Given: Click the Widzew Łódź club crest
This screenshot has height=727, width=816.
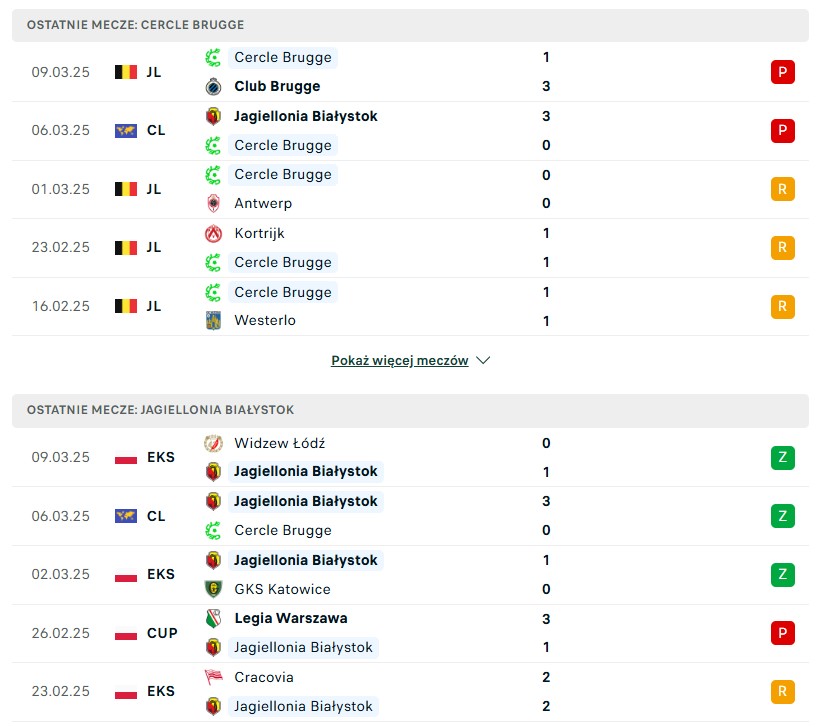Looking at the screenshot, I should (x=213, y=443).
